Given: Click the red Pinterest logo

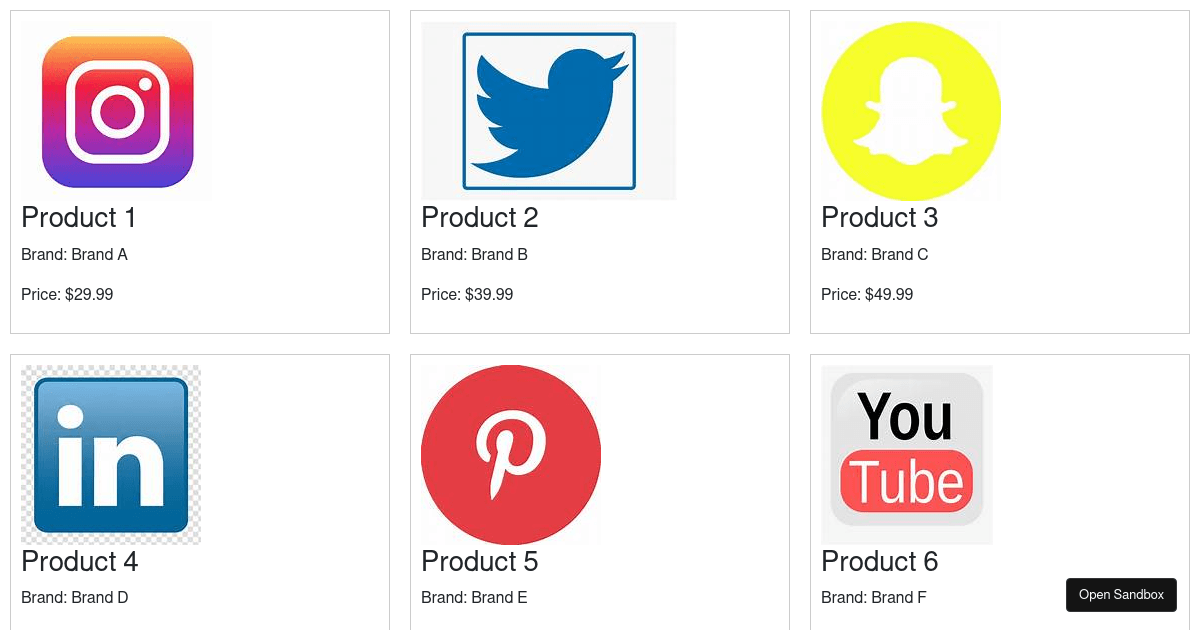Looking at the screenshot, I should click(511, 455).
